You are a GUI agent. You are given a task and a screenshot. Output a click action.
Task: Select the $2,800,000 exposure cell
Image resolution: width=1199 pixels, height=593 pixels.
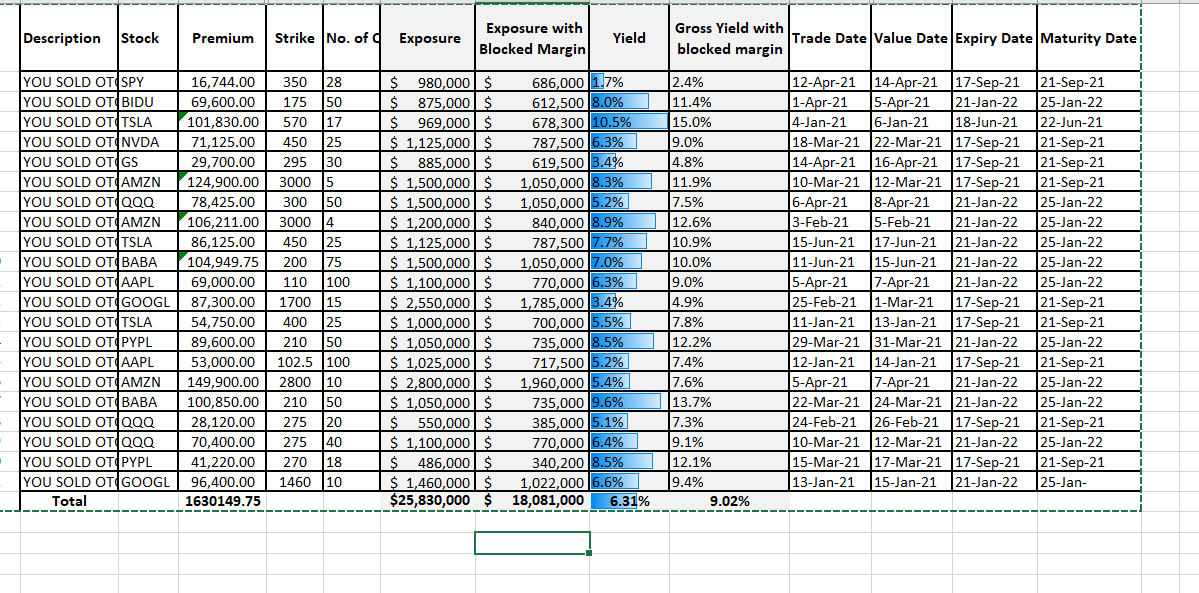coord(430,382)
